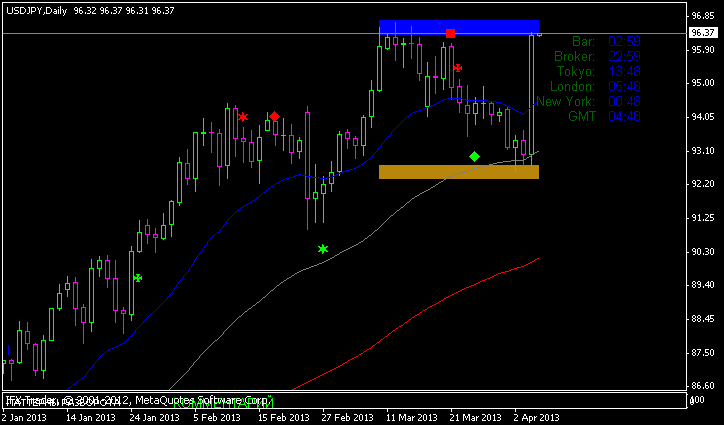The width and height of the screenshot is (724, 425).
Task: Click the red square marker on blue zone
Action: click(x=450, y=33)
